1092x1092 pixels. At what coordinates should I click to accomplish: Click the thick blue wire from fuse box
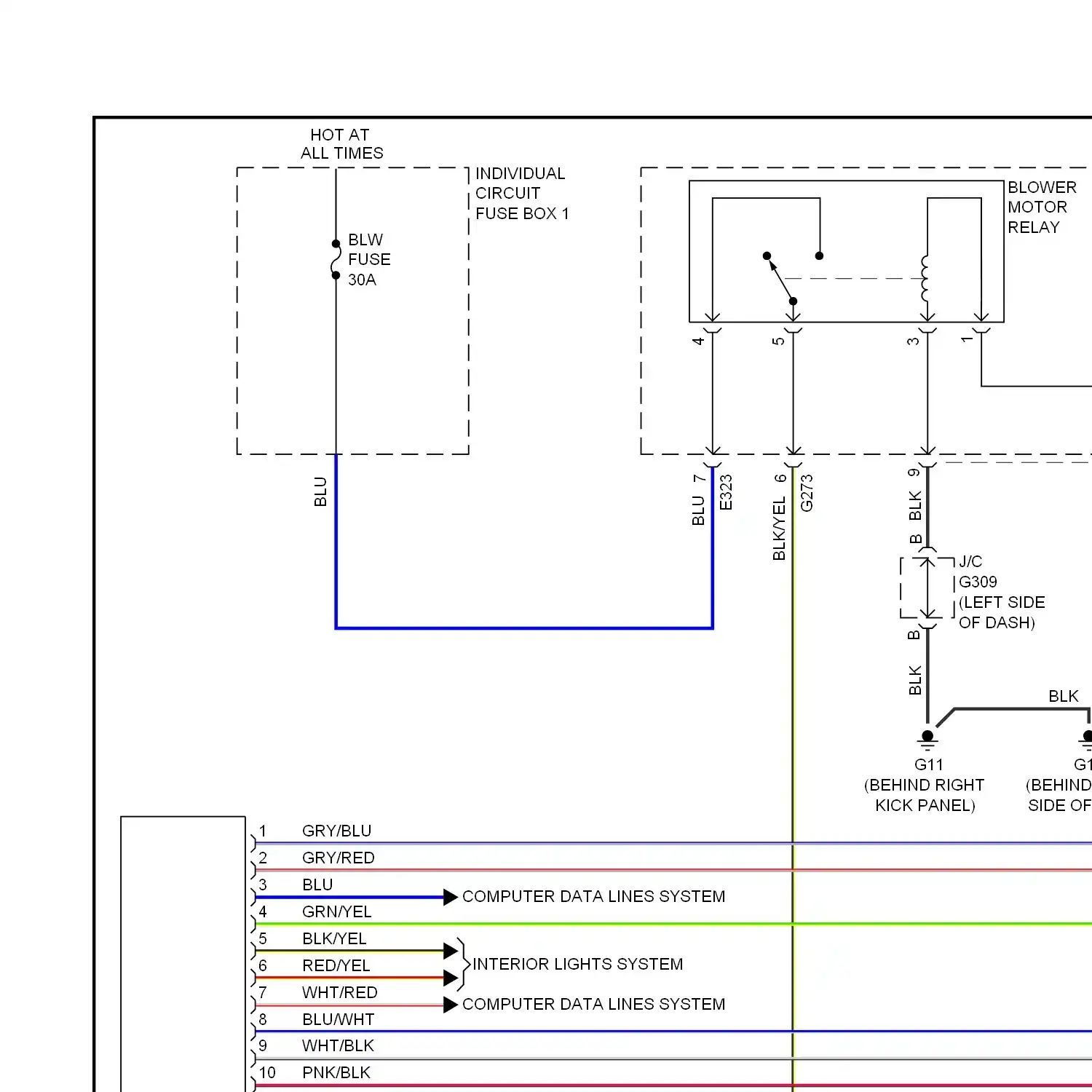point(524,628)
